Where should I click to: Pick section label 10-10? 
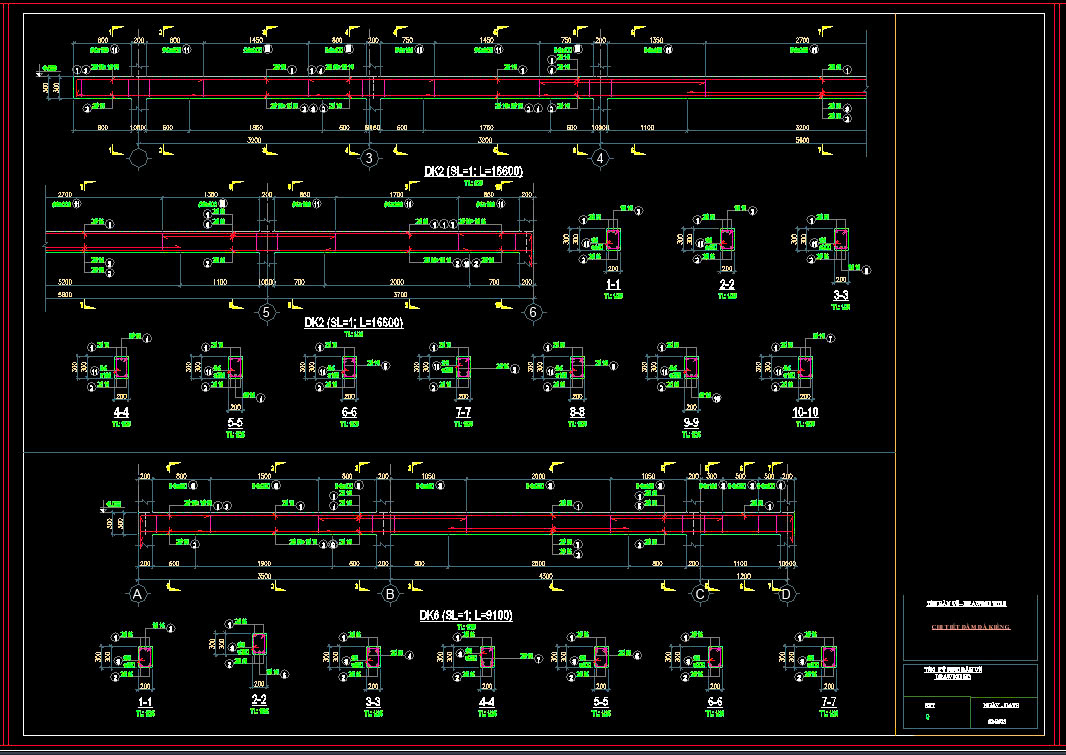(805, 412)
